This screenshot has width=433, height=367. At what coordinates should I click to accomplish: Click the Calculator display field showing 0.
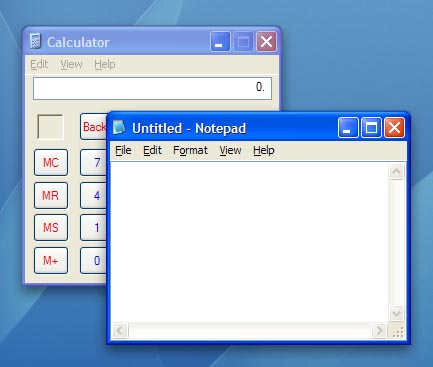coord(152,88)
